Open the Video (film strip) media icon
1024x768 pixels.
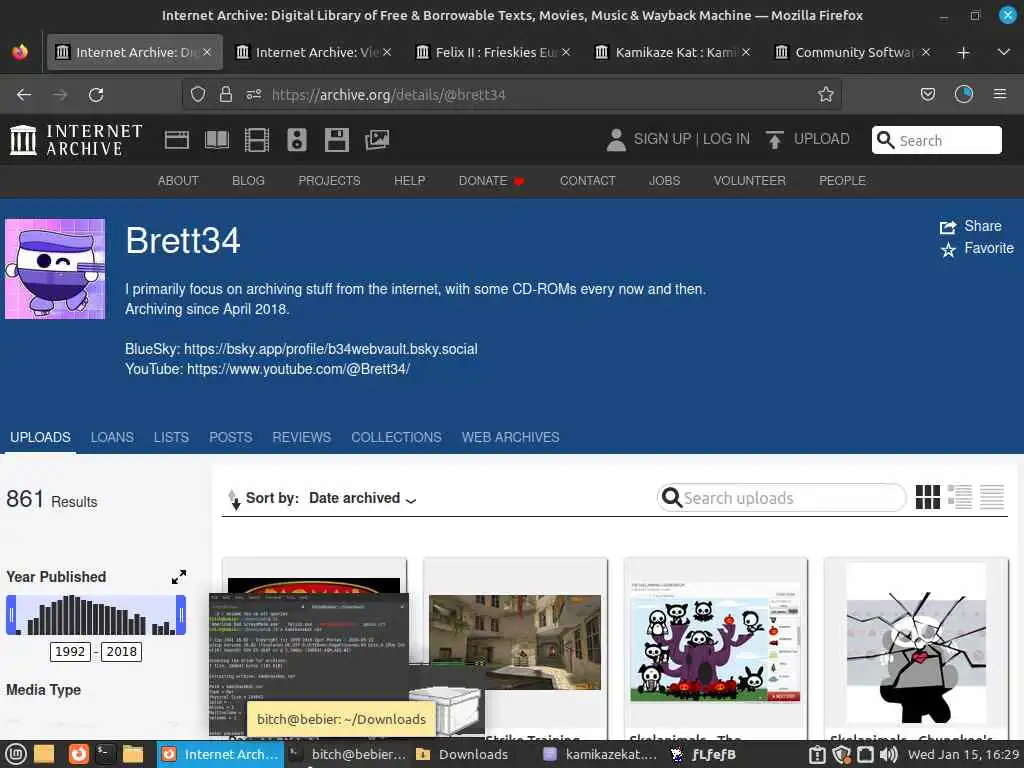pyautogui.click(x=257, y=140)
